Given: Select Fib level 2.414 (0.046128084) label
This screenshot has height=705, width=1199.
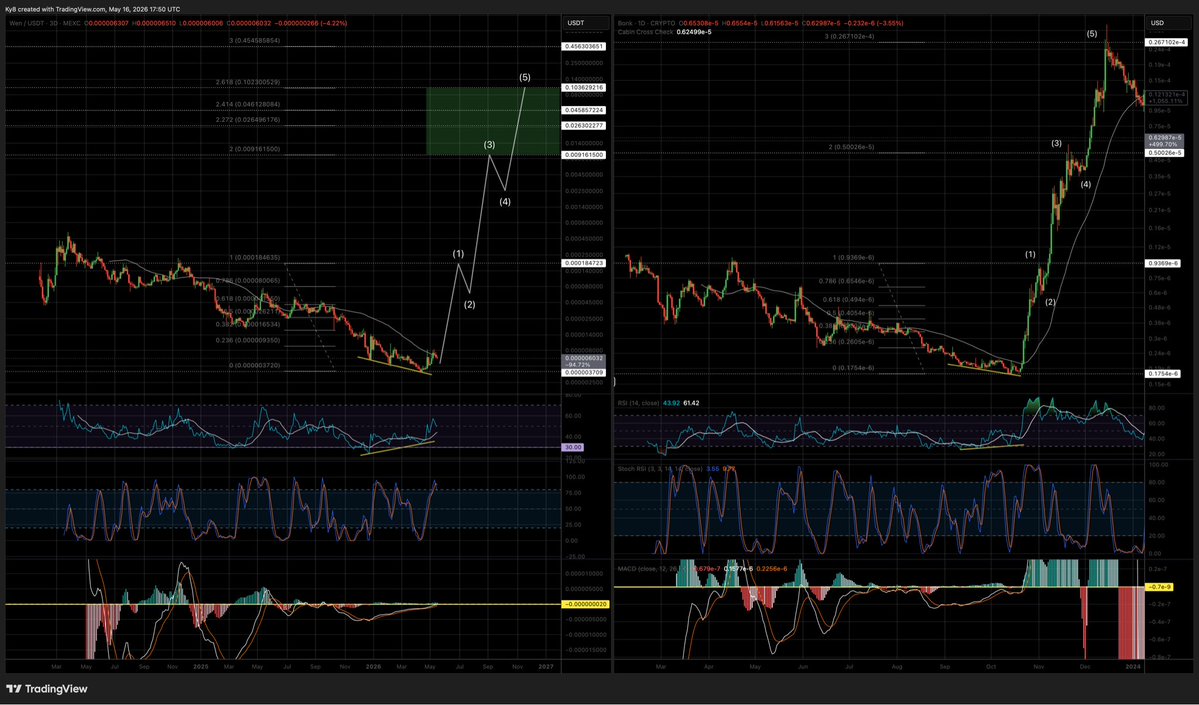Looking at the screenshot, I should click(248, 104).
